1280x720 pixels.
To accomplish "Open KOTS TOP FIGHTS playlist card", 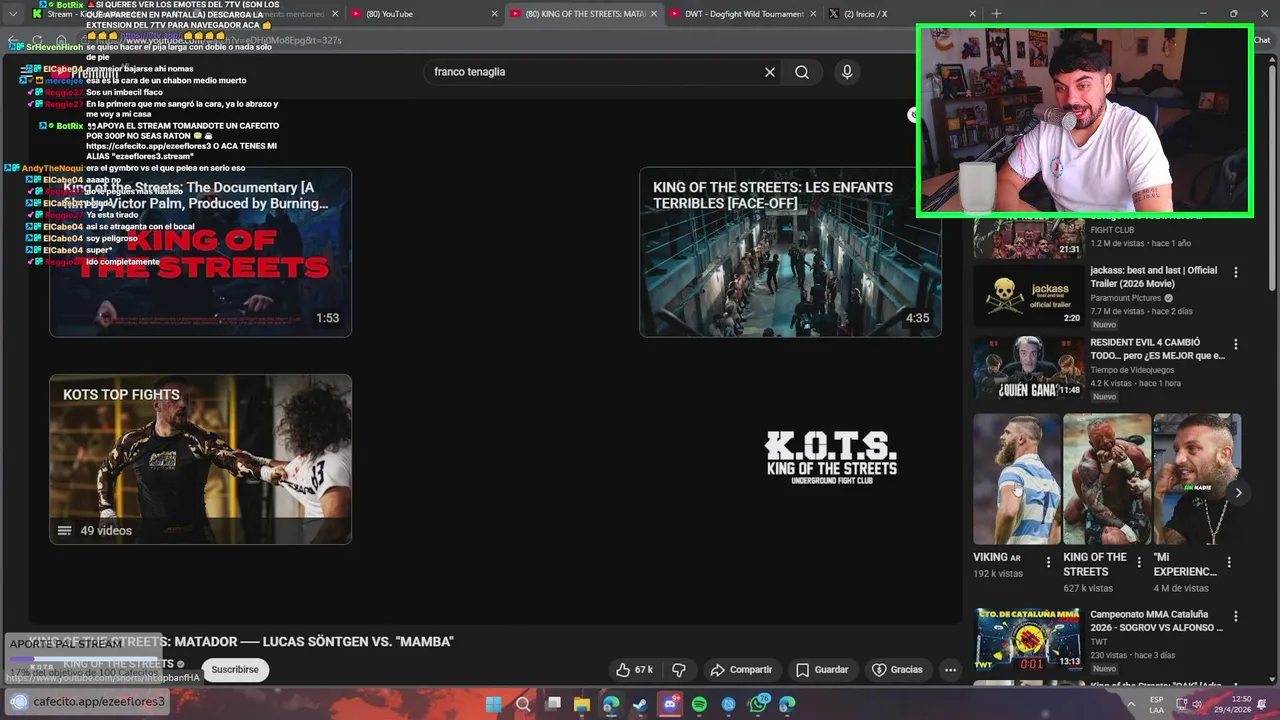I will tap(200, 459).
